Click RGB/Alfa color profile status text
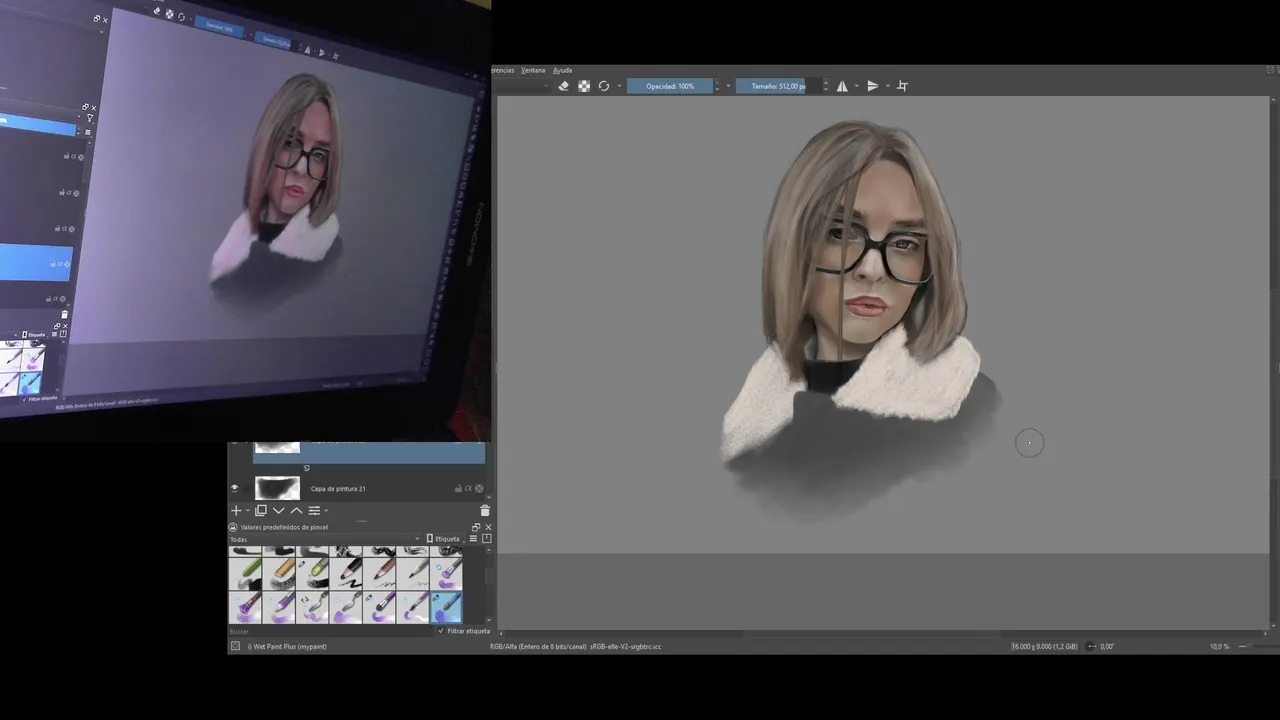Screen dimensions: 1280x720 [575, 647]
